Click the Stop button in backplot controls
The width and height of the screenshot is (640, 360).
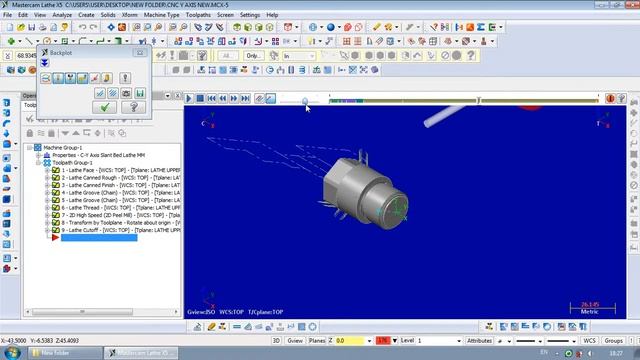click(x=200, y=98)
